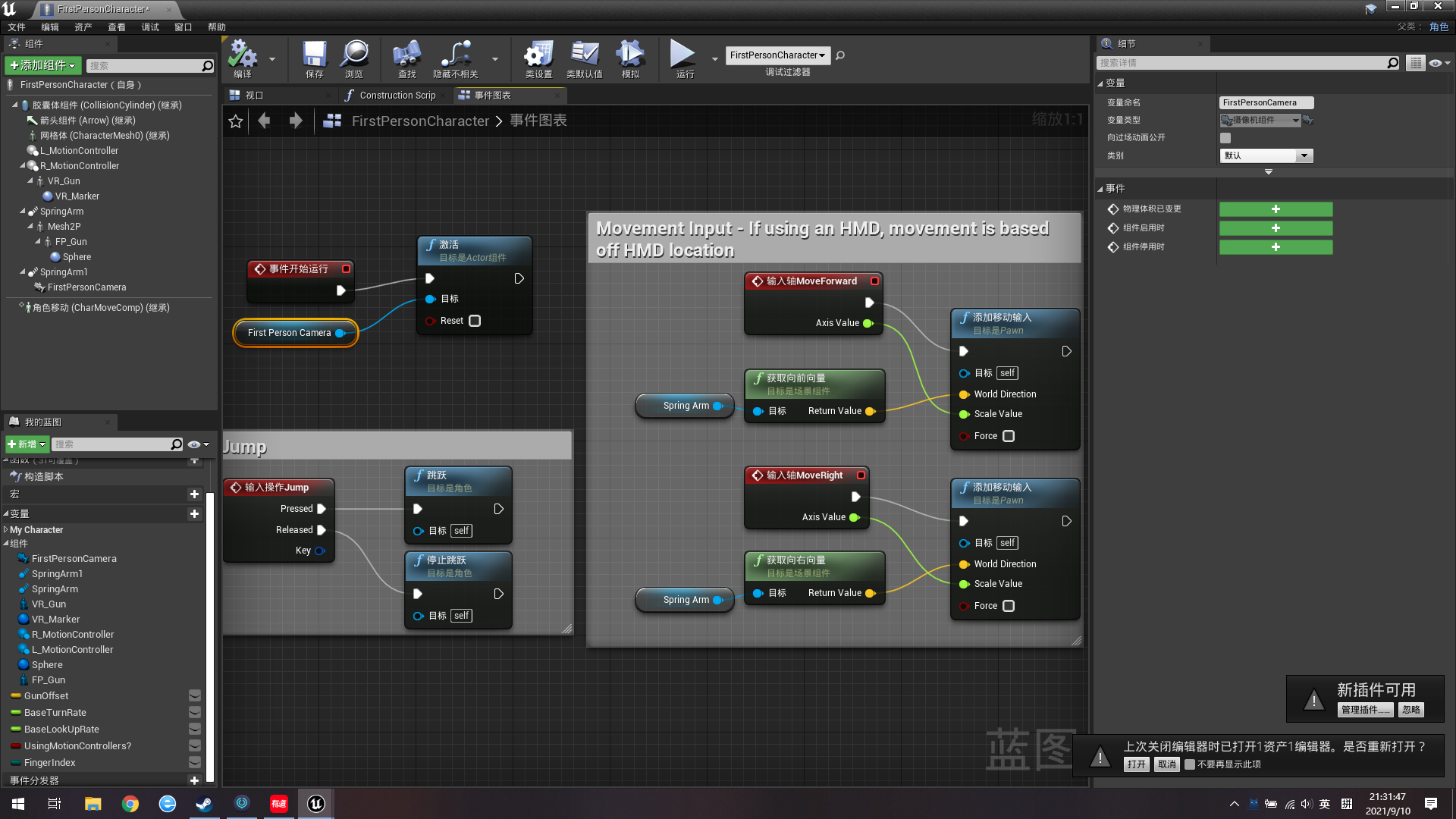Open the Browse toolbar icon
The height and width of the screenshot is (819, 1456).
coord(354,58)
